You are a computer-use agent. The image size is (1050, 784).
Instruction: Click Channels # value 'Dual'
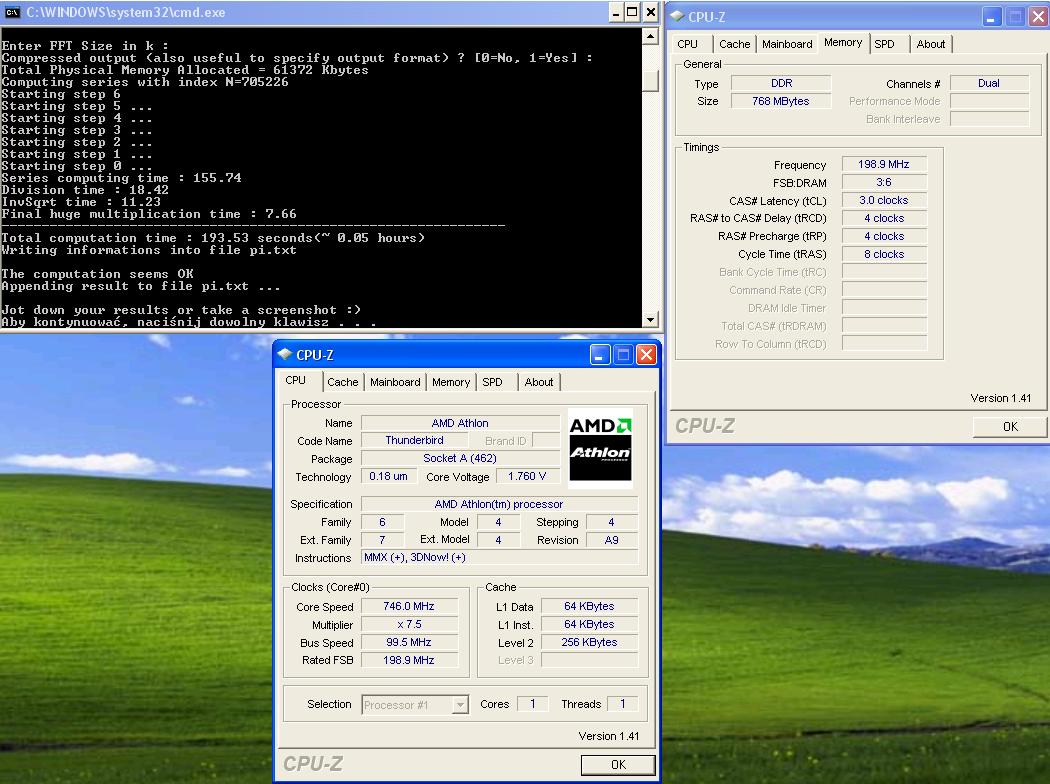(989, 84)
